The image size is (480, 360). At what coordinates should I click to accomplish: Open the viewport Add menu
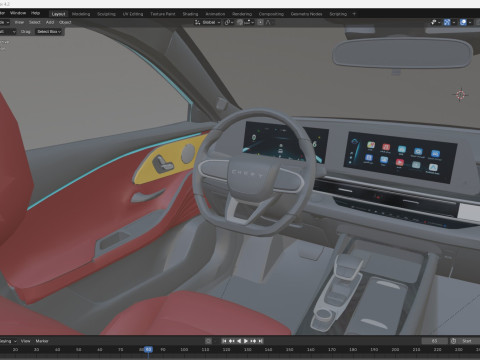point(50,22)
